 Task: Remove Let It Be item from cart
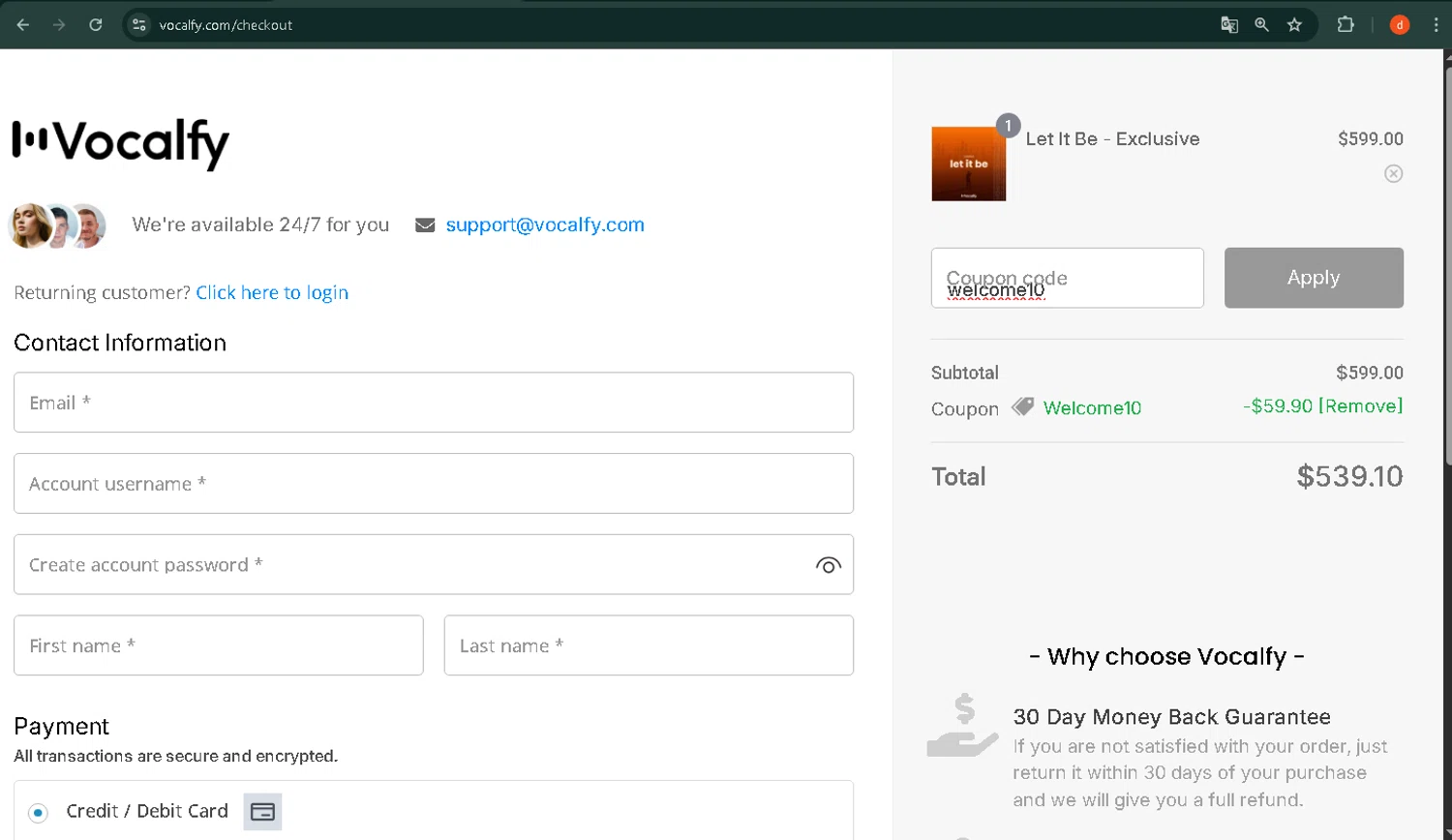[x=1393, y=173]
